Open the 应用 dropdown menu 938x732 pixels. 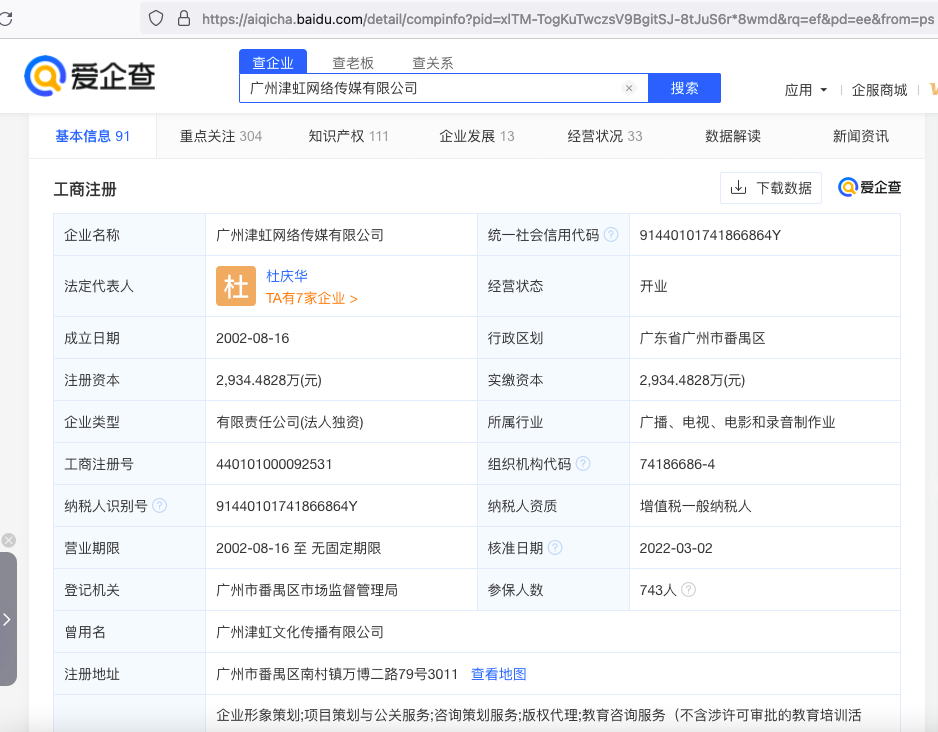coord(805,90)
